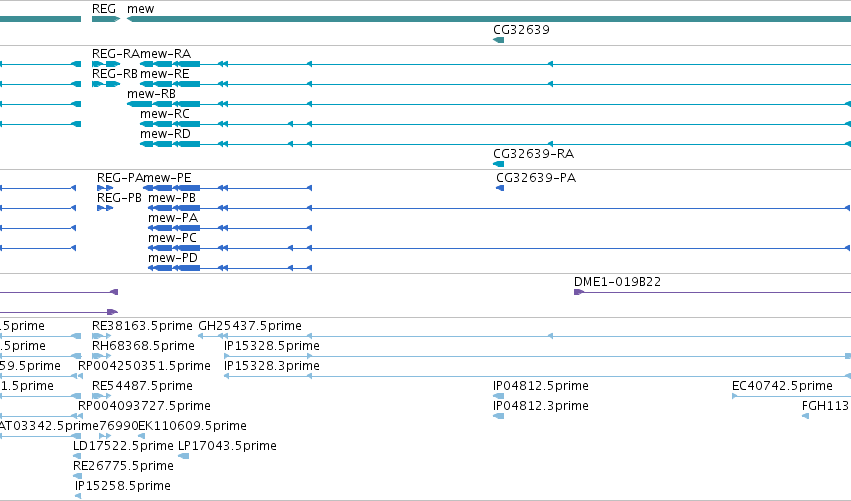Image resolution: width=851 pixels, height=501 pixels.
Task: Click the RH68368.5prime EST label
Action: 143,346
